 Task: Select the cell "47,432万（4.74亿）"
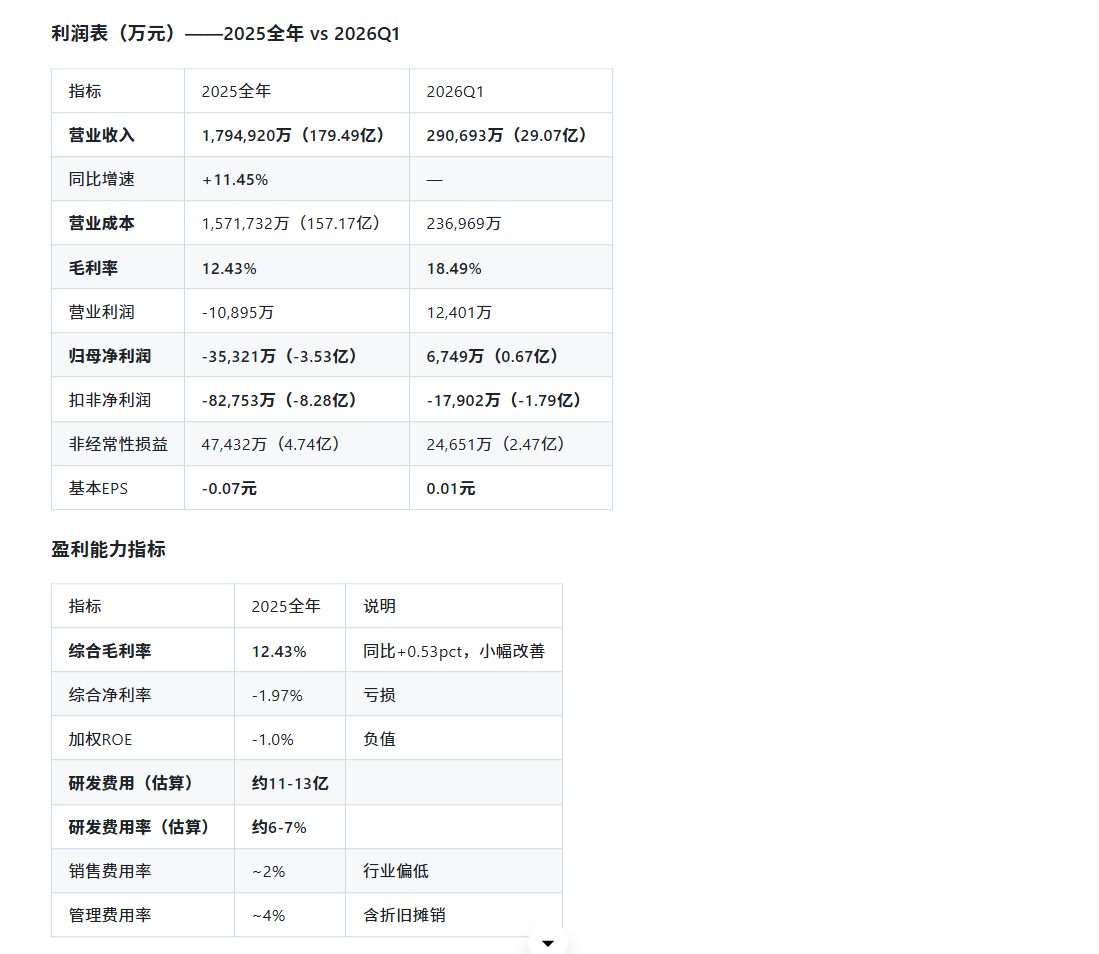pyautogui.click(x=271, y=444)
